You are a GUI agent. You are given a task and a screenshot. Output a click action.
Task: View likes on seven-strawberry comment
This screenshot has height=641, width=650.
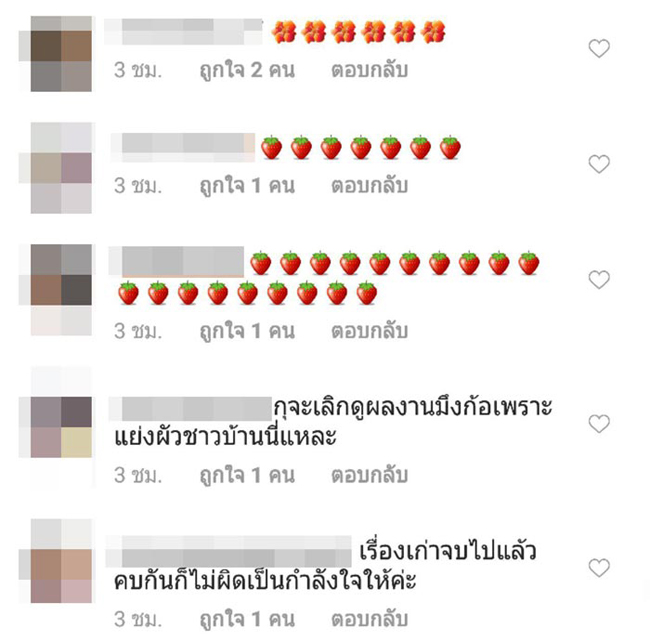tap(247, 186)
